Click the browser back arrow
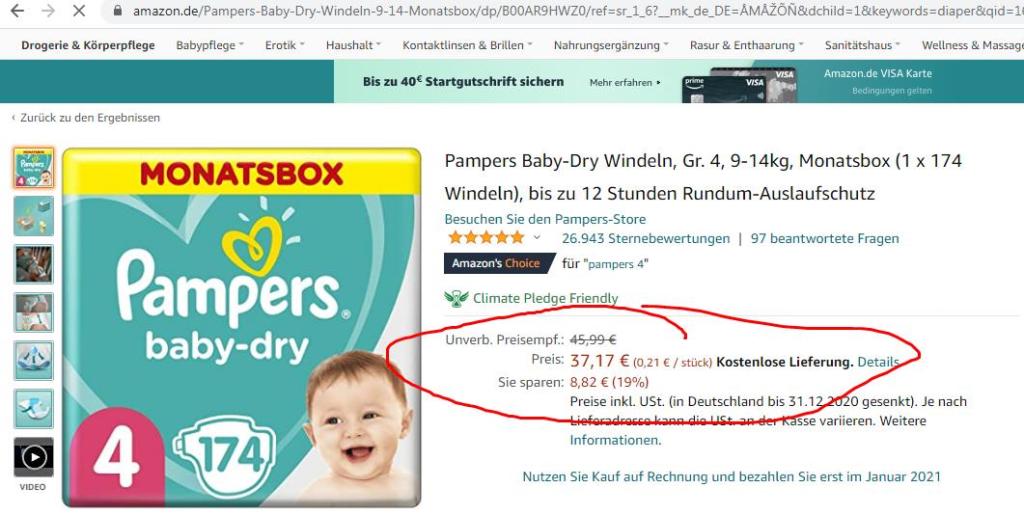The image size is (1024, 515). (18, 11)
